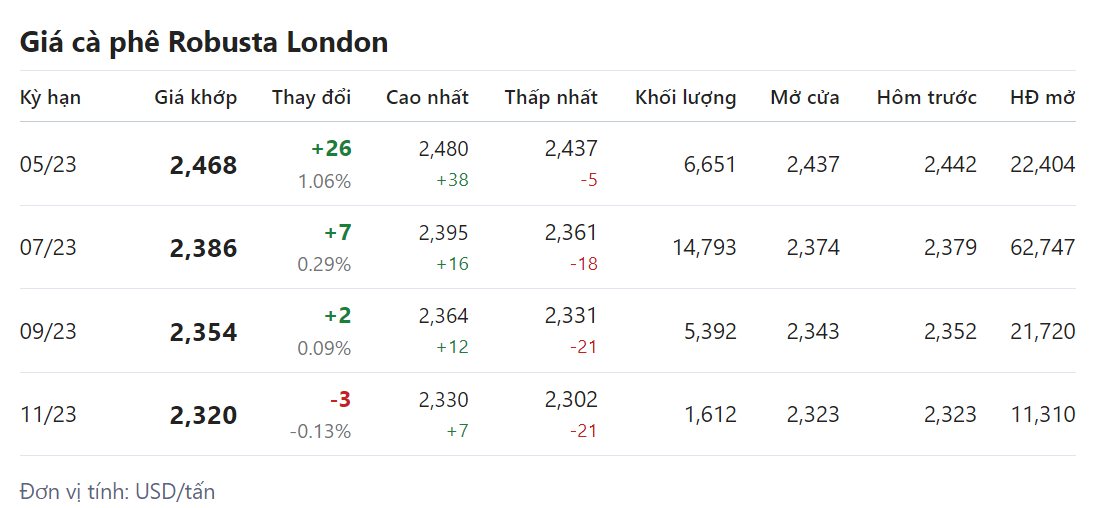Image resolution: width=1101 pixels, height=508 pixels.
Task: Select the 05/23 contract term
Action: [48, 164]
